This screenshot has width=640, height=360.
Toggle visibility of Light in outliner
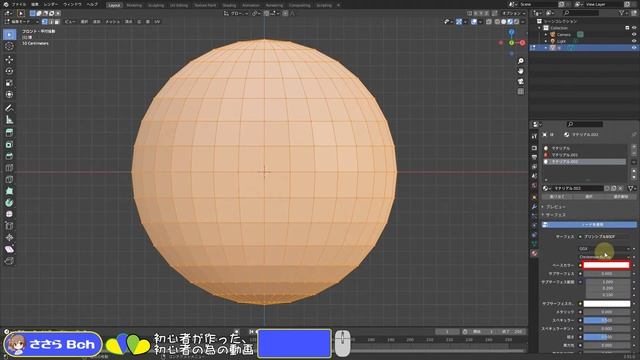[634, 41]
